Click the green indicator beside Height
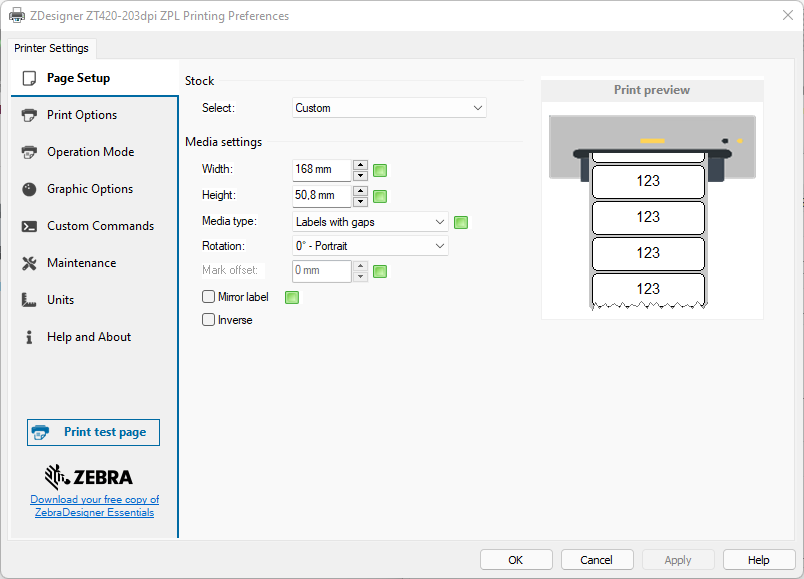Screen dimensions: 804x579 (380, 196)
